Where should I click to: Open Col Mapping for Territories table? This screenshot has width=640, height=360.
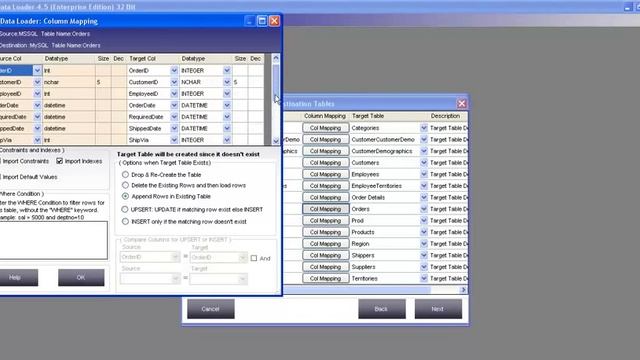(325, 278)
